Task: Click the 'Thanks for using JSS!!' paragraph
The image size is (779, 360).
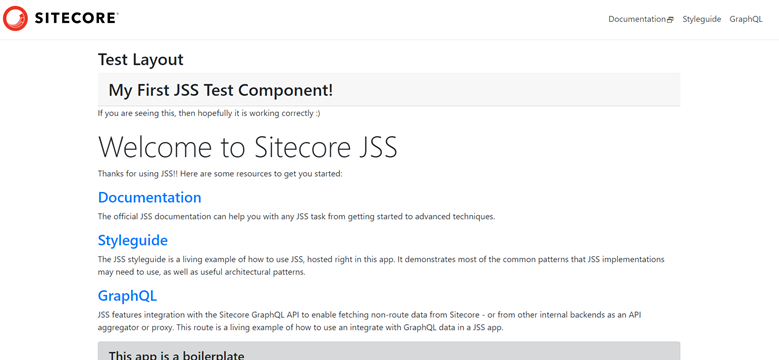Action: pyautogui.click(x=220, y=174)
